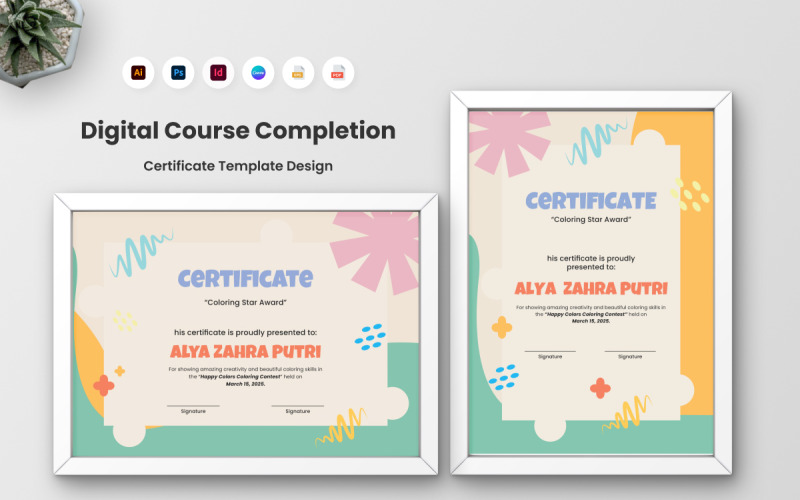Click 'CERTIFICATE' title on landscape certificate

coord(245,279)
